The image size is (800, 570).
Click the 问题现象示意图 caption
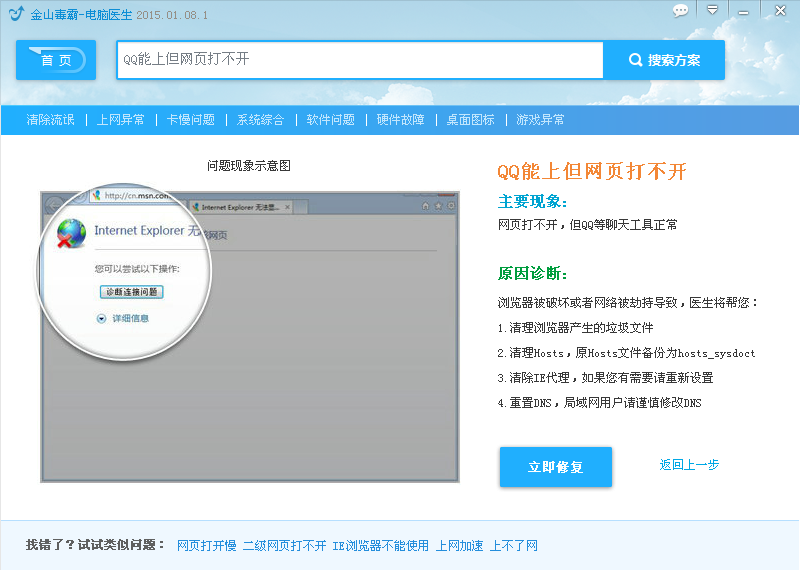tap(249, 166)
